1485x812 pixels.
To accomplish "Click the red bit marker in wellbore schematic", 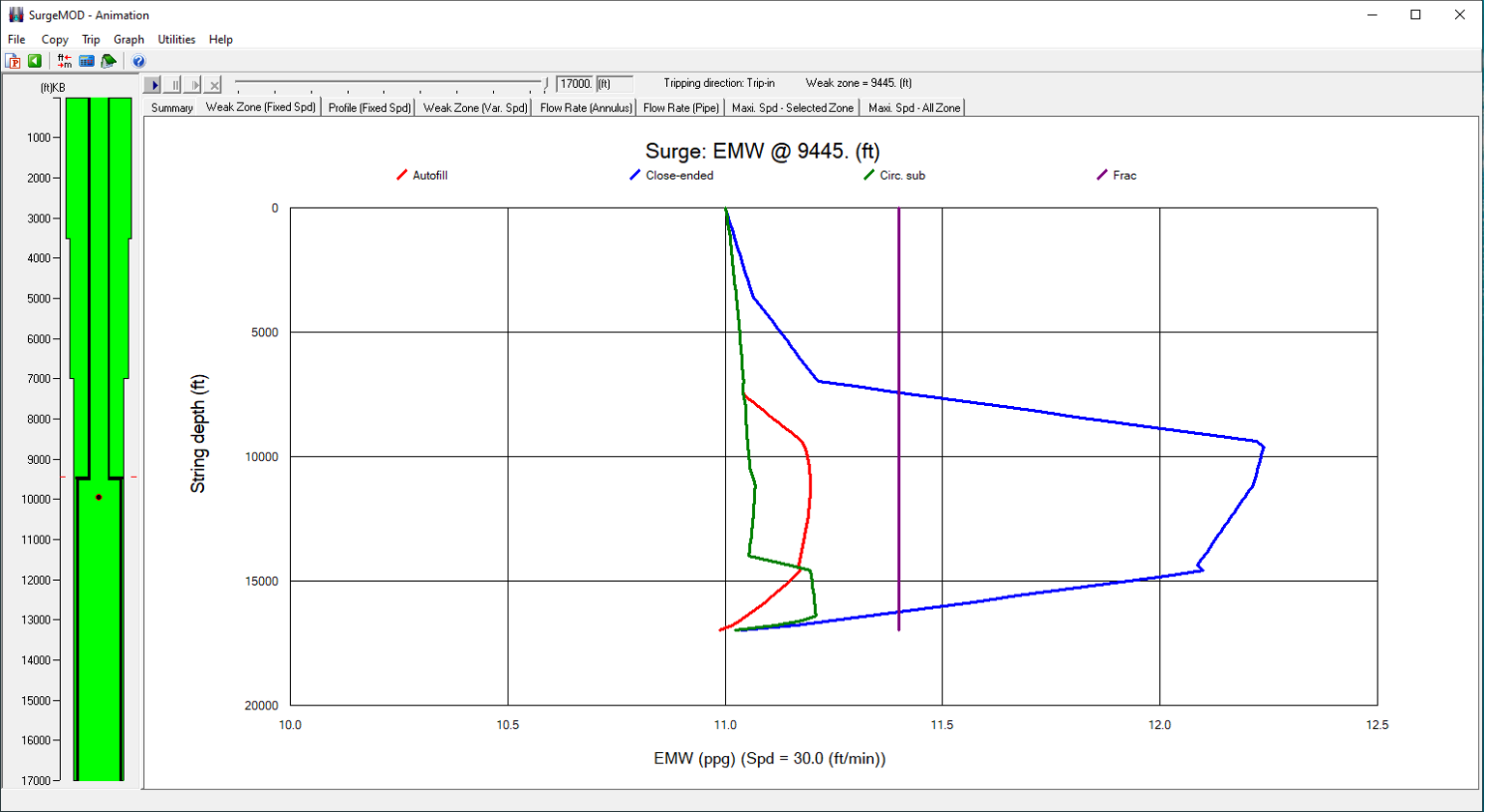I will [x=99, y=497].
